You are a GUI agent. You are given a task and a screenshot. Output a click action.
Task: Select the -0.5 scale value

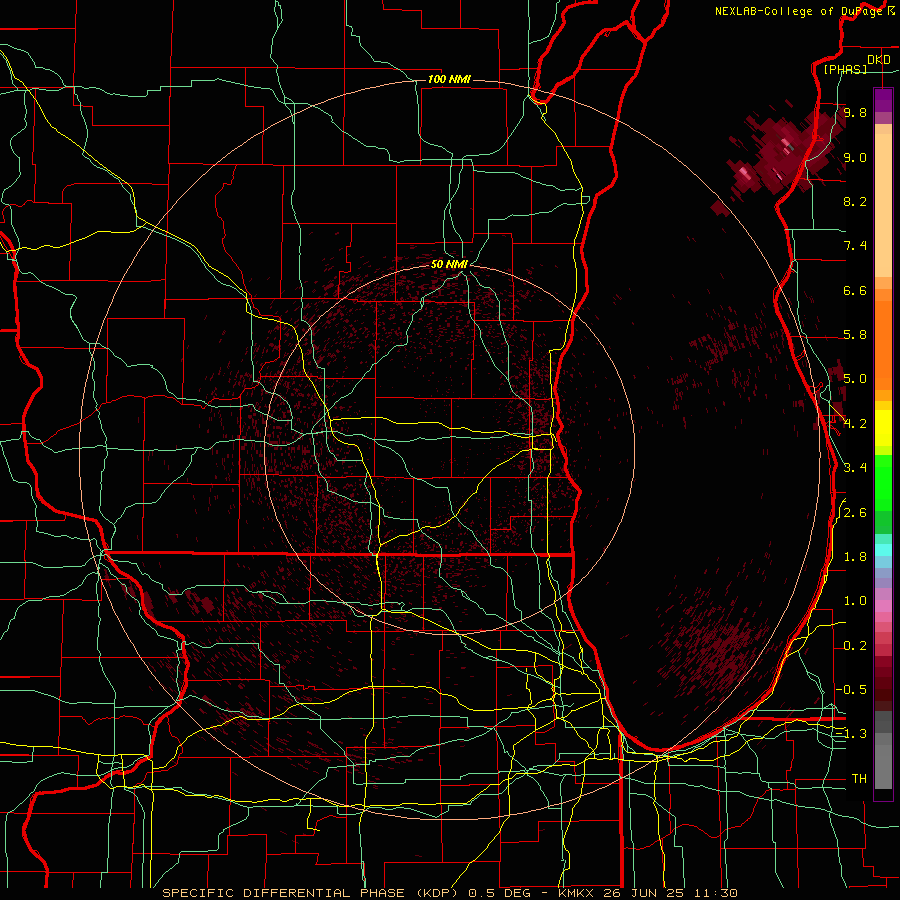click(851, 689)
